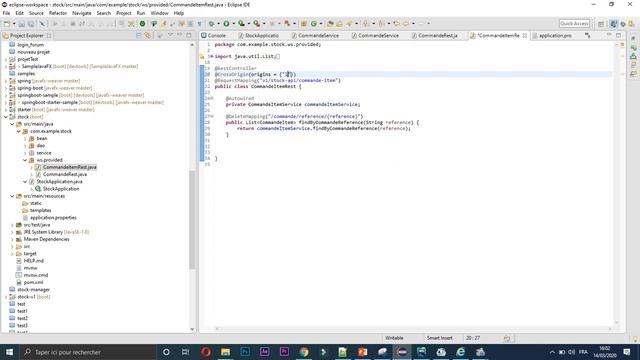This screenshot has height=360, width=640.
Task: Select the springboot-sample project
Action: click(x=38, y=95)
